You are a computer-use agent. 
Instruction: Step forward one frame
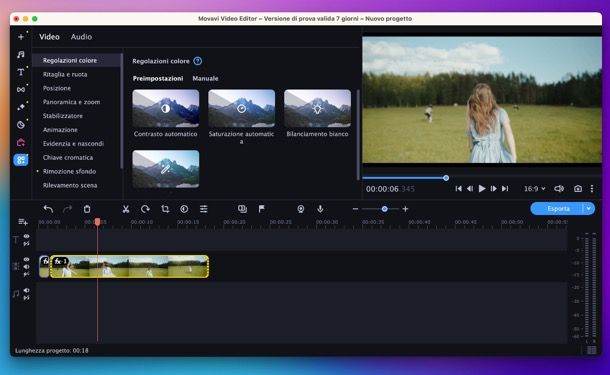(x=493, y=189)
